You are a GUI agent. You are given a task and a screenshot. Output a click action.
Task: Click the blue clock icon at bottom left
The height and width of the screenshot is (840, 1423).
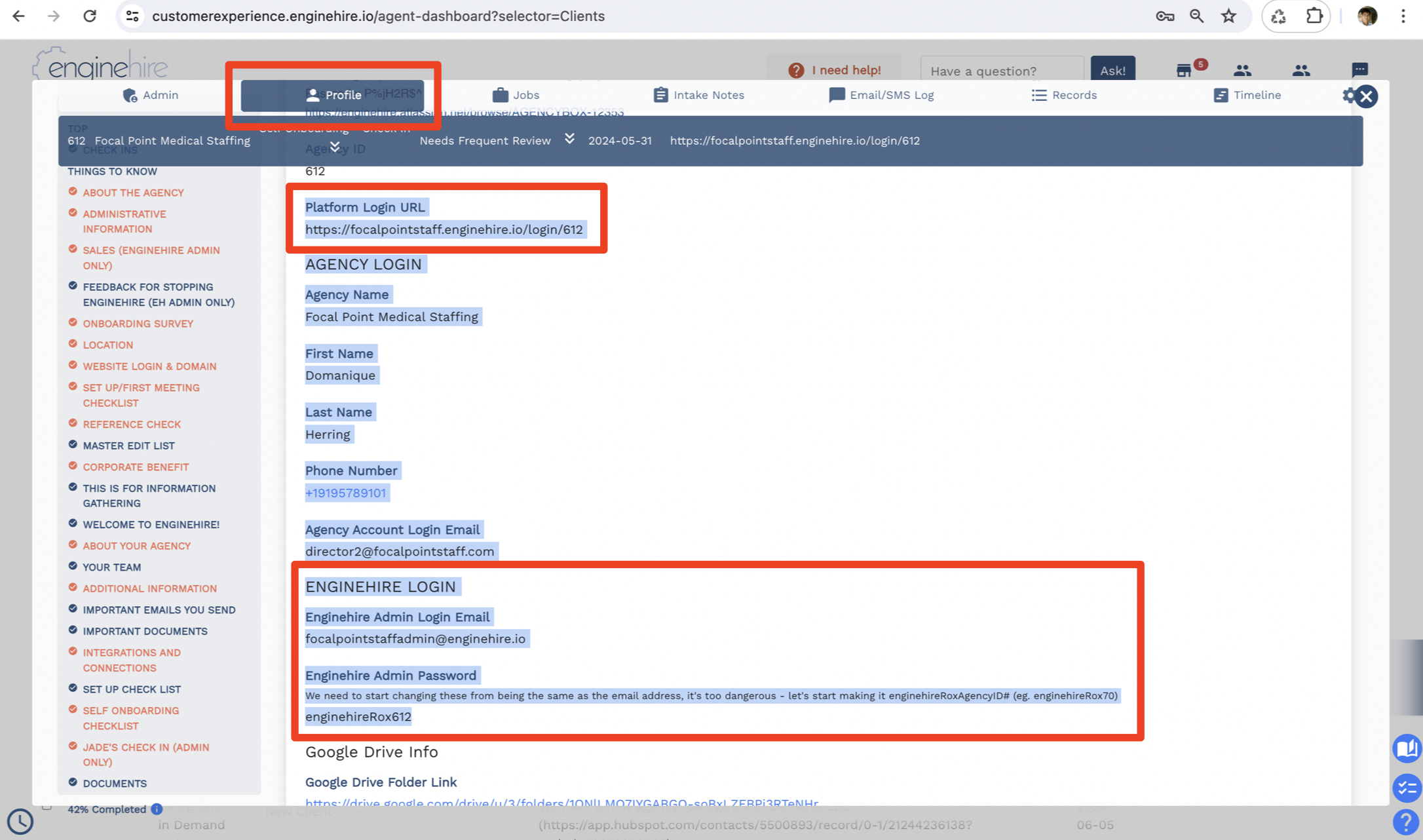tap(20, 821)
